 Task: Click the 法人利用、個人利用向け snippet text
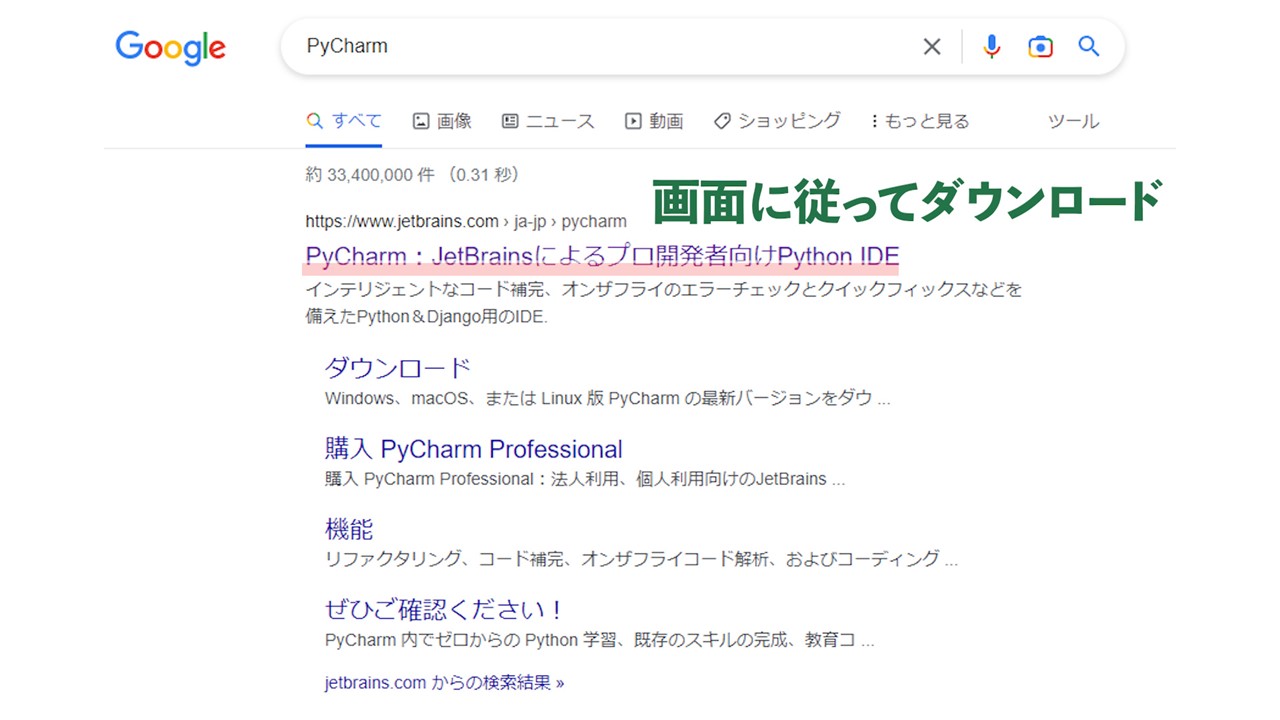(x=585, y=478)
